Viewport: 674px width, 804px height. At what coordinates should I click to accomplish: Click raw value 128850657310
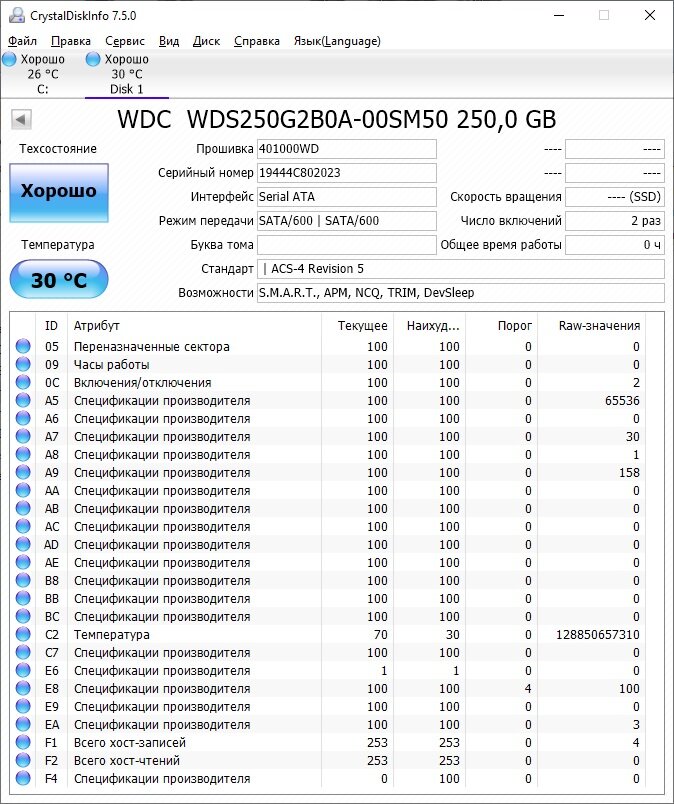point(598,635)
